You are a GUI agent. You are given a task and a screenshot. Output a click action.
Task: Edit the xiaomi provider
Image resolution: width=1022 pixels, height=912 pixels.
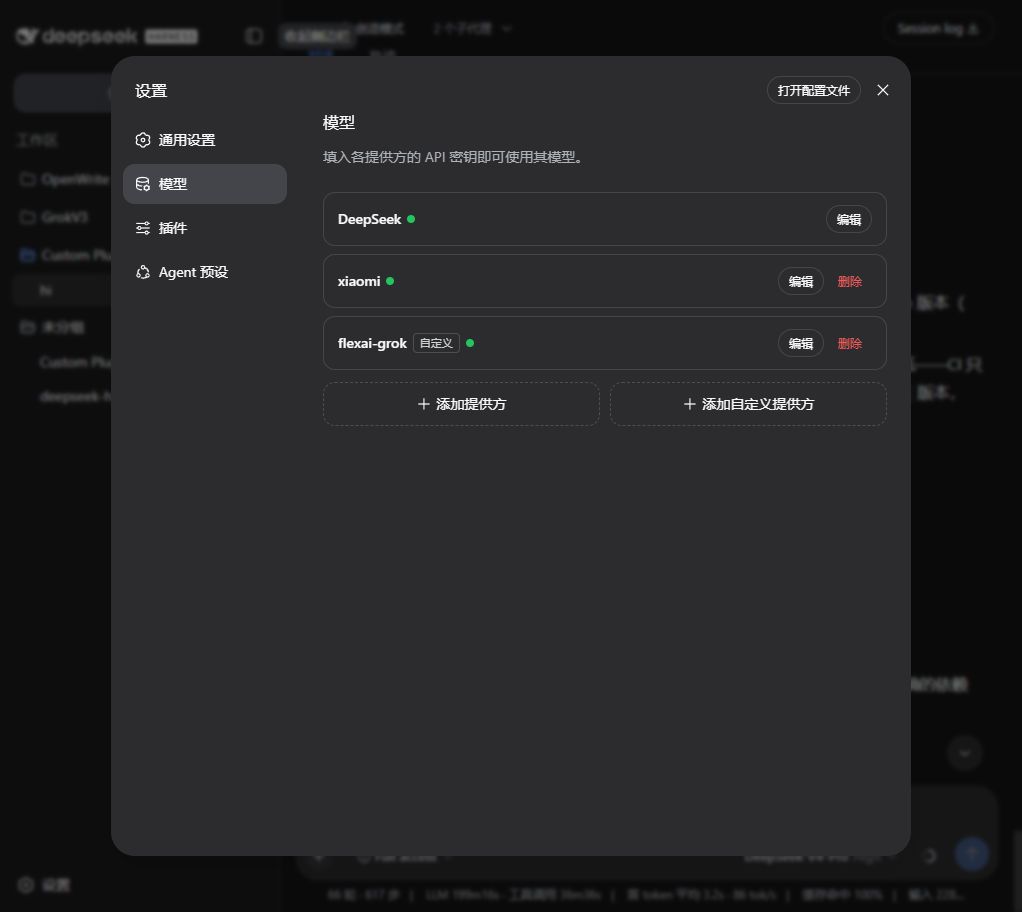pos(800,281)
